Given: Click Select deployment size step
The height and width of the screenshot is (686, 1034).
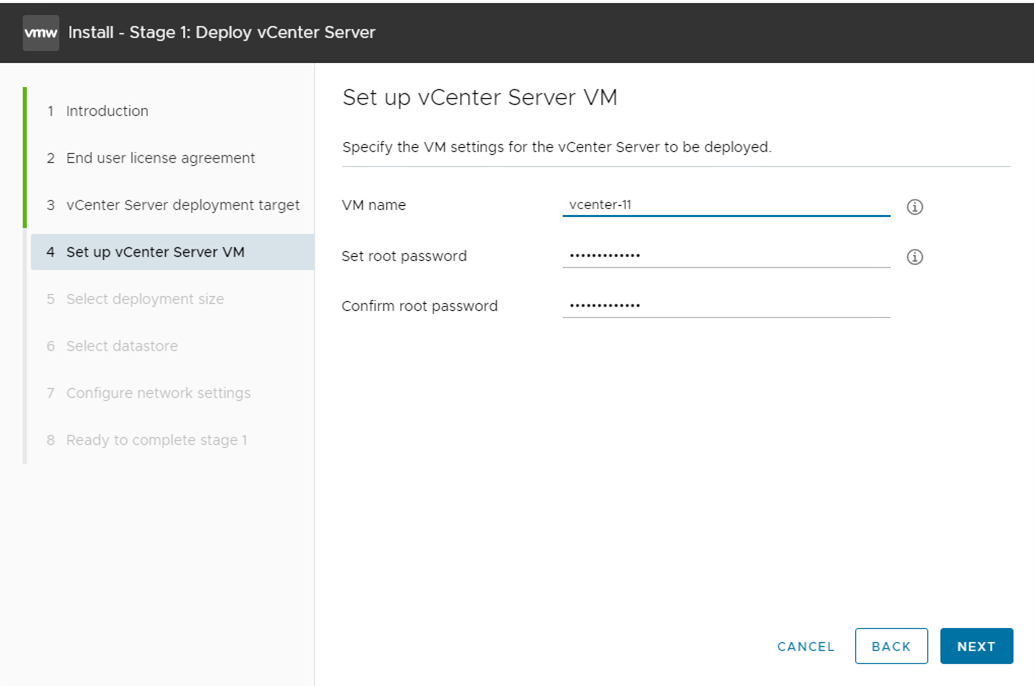Looking at the screenshot, I should [145, 299].
